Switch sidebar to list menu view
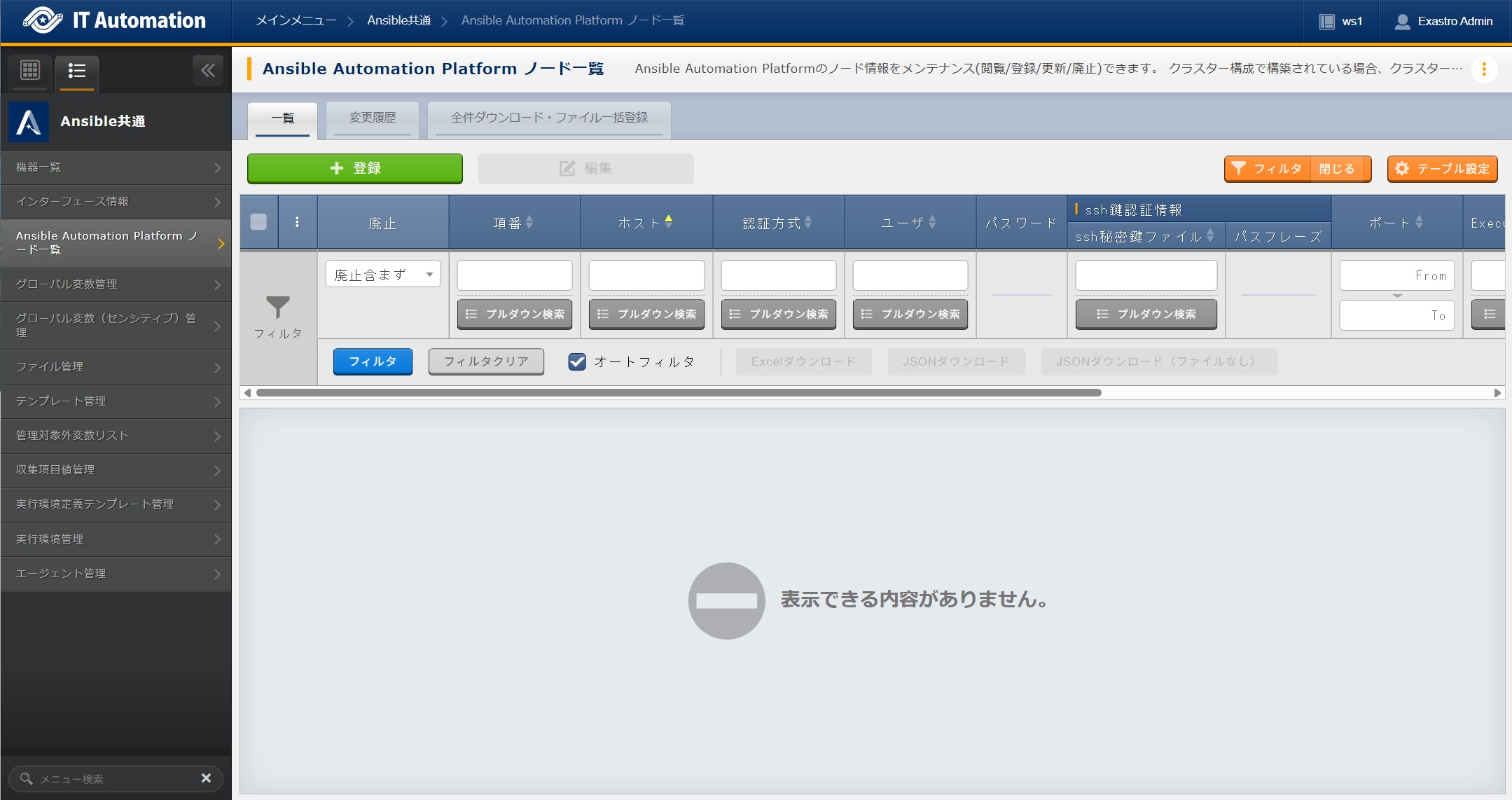 point(77,71)
